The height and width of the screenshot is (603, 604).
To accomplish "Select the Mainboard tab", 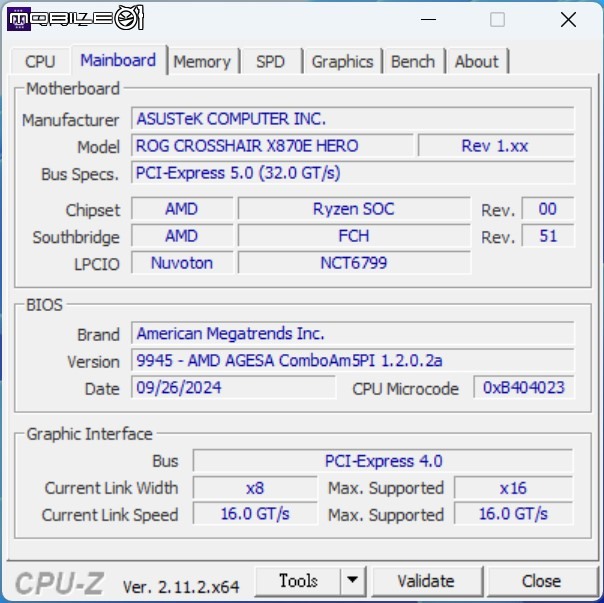I will (x=118, y=60).
